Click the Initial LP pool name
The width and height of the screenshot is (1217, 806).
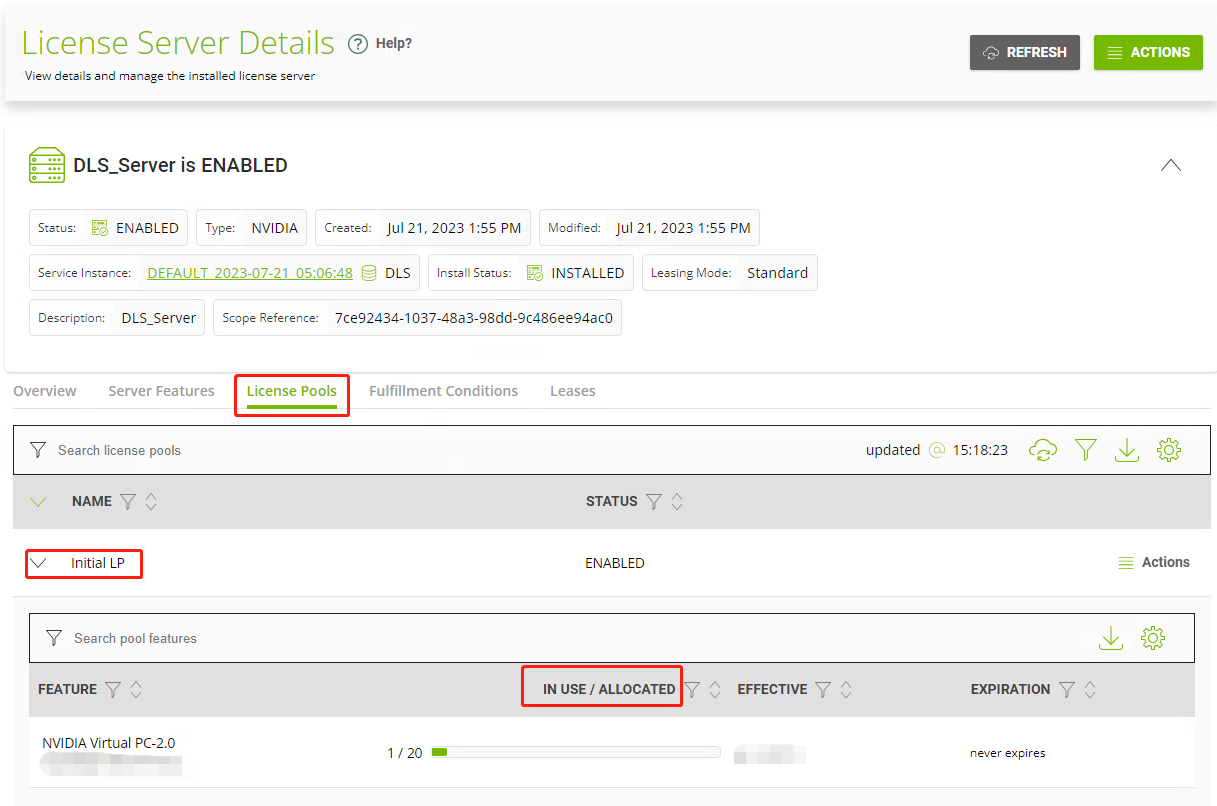click(98, 563)
